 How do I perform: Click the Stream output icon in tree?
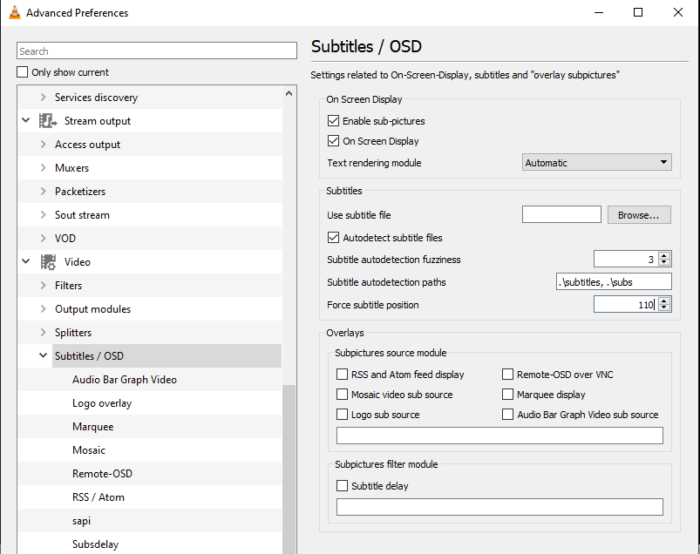47,121
